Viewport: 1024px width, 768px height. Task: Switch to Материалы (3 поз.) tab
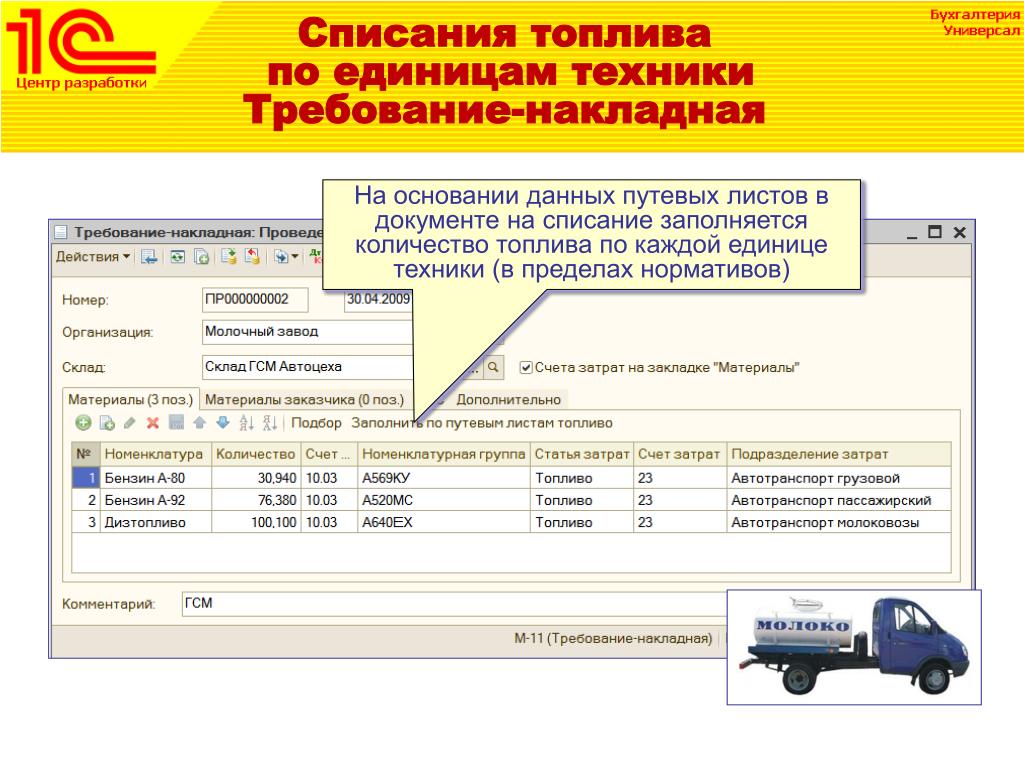coord(131,400)
